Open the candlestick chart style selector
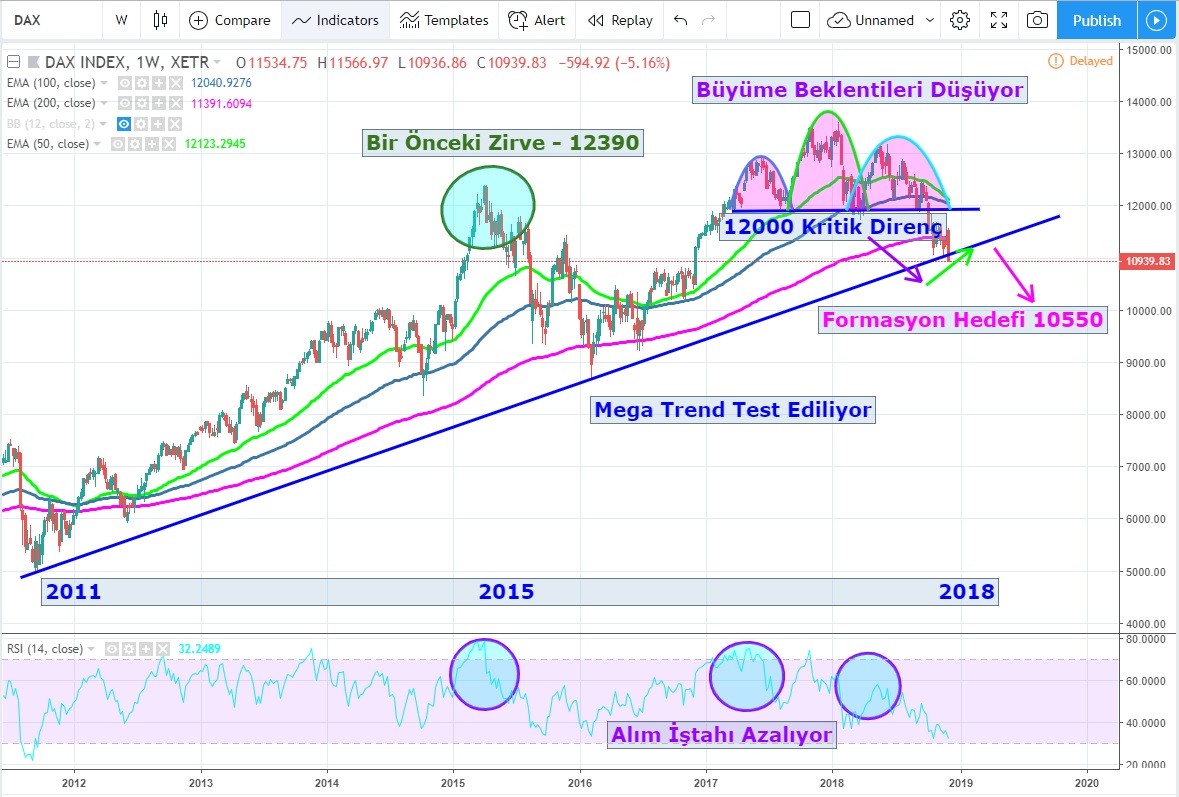Screen dimensions: 1179x797 click(x=160, y=20)
